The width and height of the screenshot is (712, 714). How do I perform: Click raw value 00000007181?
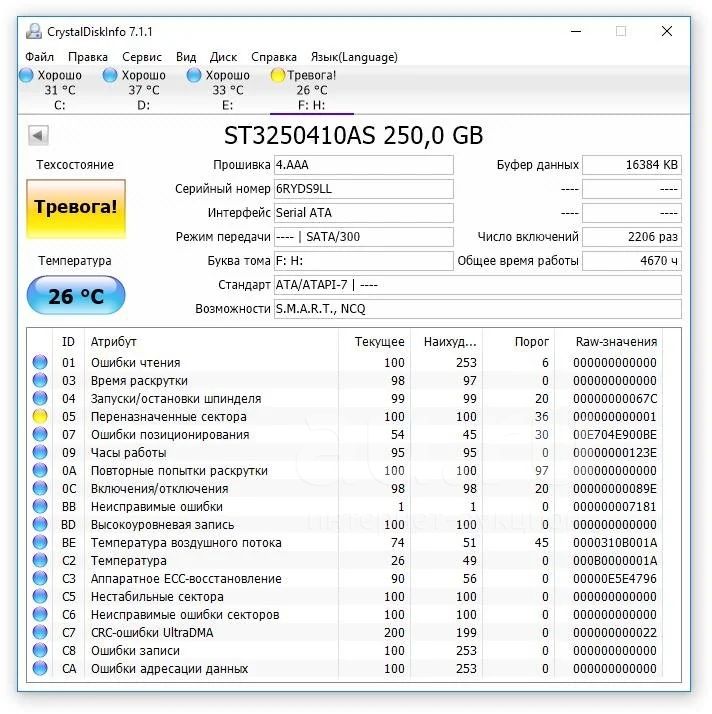point(615,506)
